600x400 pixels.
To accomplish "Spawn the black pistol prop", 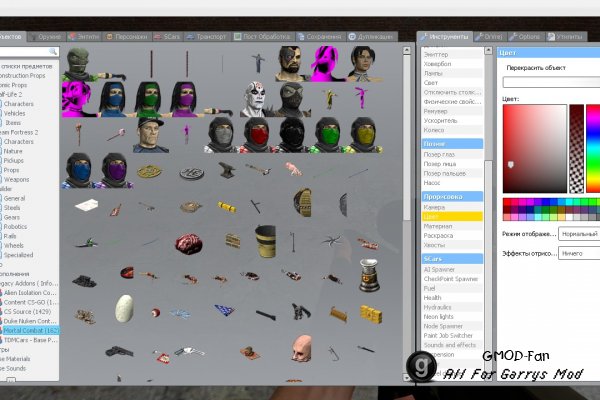I will [x=119, y=351].
